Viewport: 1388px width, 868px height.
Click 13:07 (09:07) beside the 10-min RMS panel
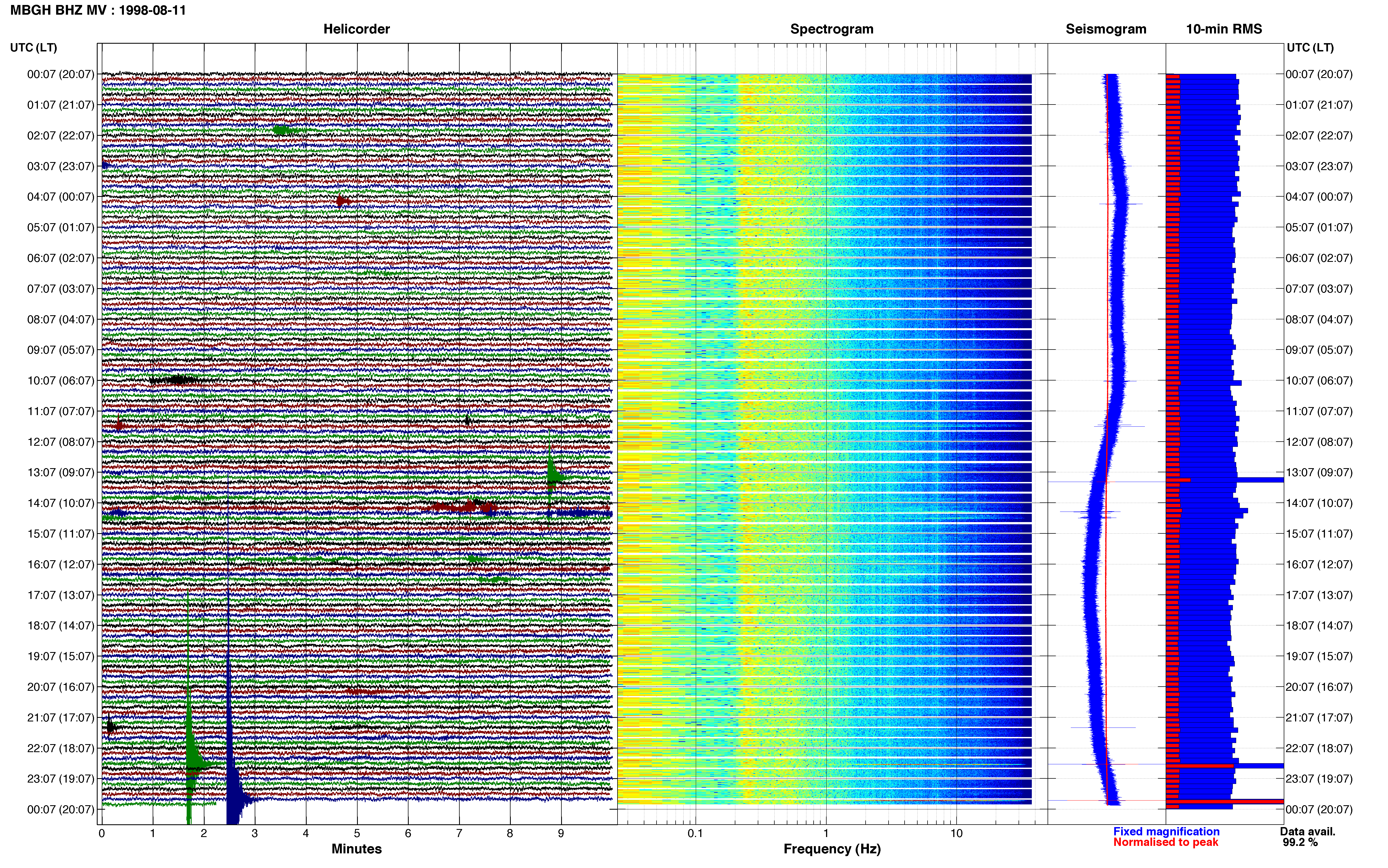1319,473
